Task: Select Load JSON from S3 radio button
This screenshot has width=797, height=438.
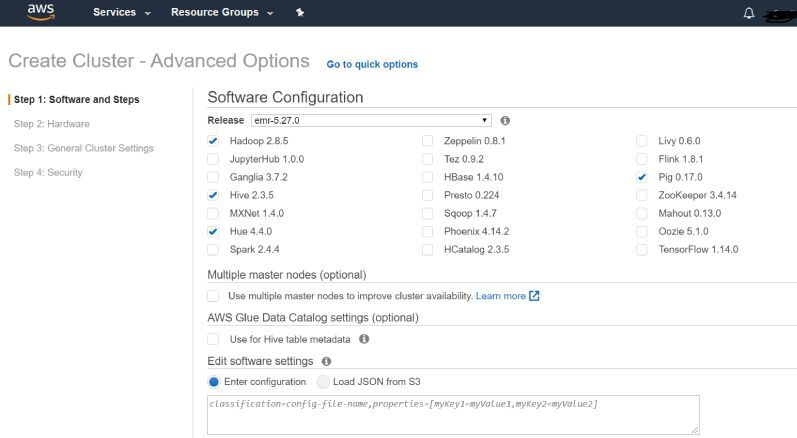Action: tap(323, 382)
